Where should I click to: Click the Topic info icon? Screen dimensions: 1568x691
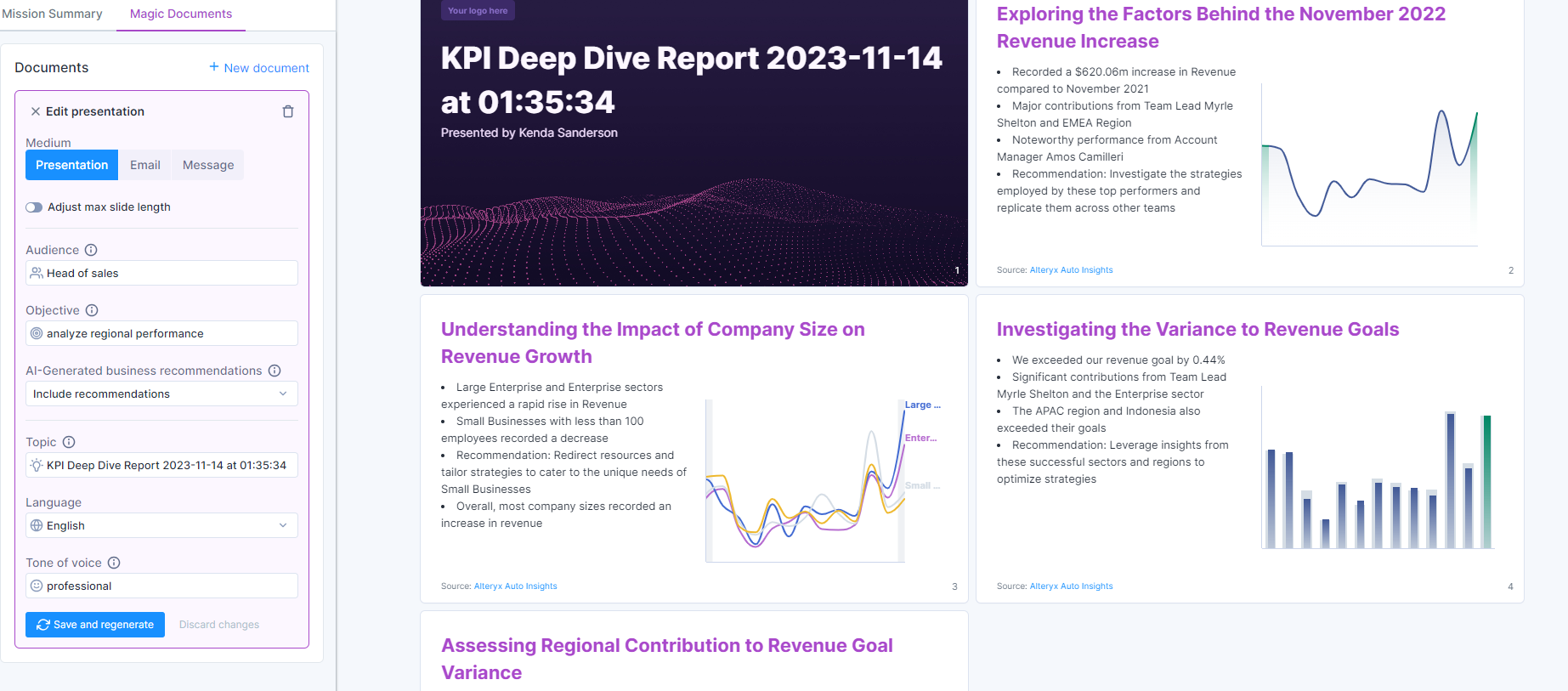(69, 442)
